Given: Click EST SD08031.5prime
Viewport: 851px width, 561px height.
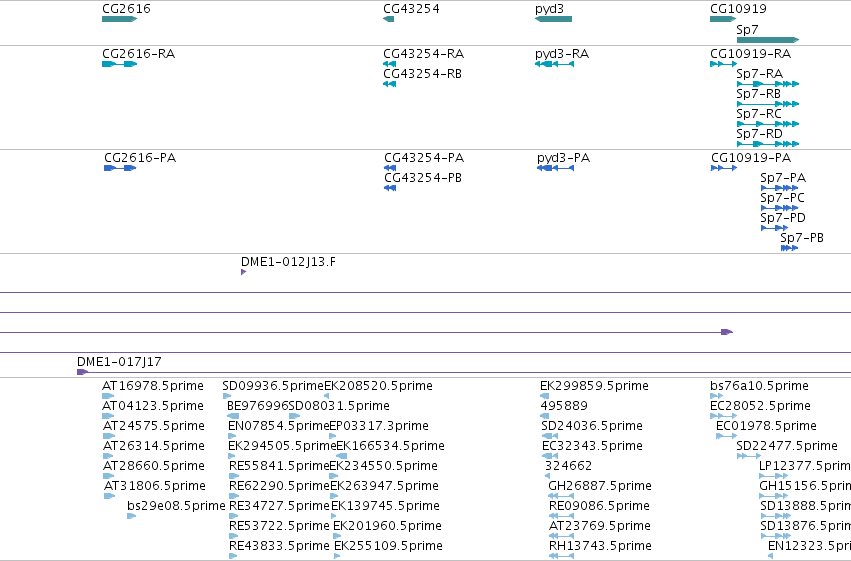Looking at the screenshot, I should tap(295, 416).
